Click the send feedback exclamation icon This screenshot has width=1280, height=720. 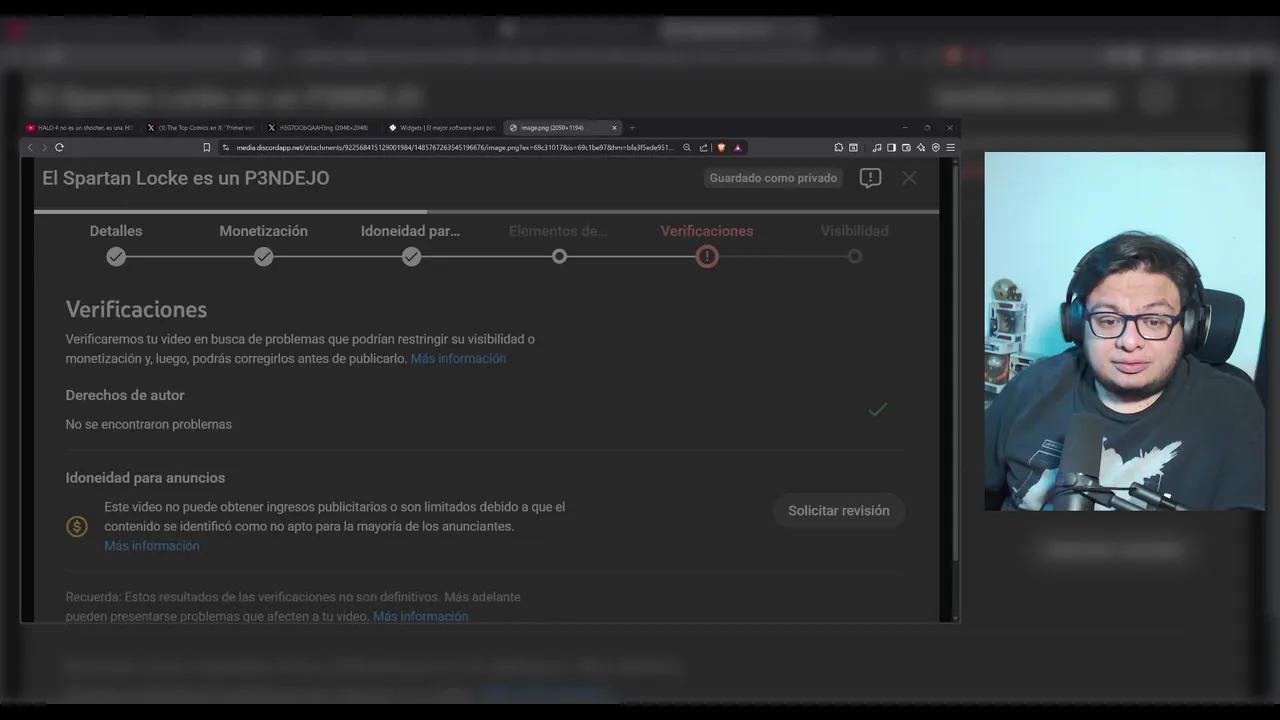tap(870, 178)
